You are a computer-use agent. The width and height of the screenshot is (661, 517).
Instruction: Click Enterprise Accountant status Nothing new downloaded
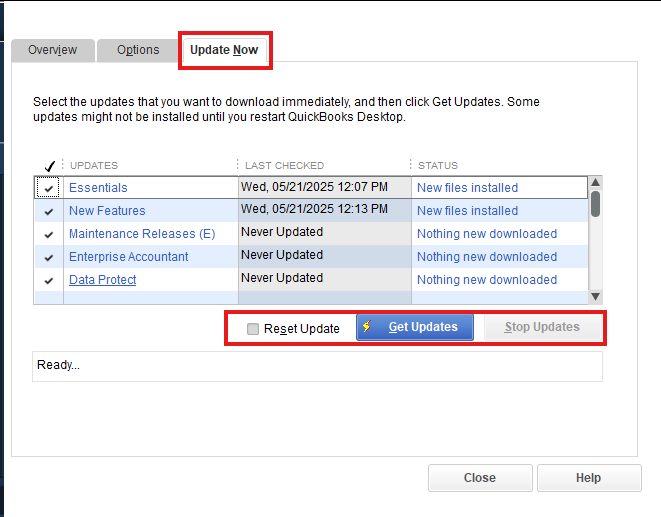tap(487, 256)
